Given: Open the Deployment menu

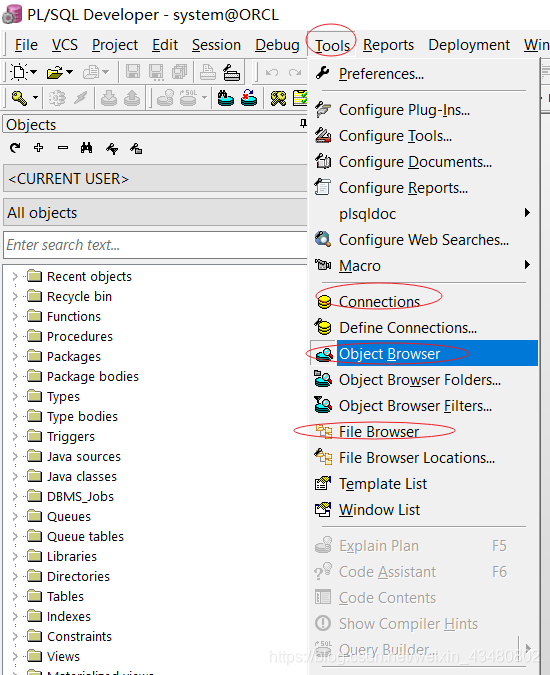Looking at the screenshot, I should pos(469,45).
